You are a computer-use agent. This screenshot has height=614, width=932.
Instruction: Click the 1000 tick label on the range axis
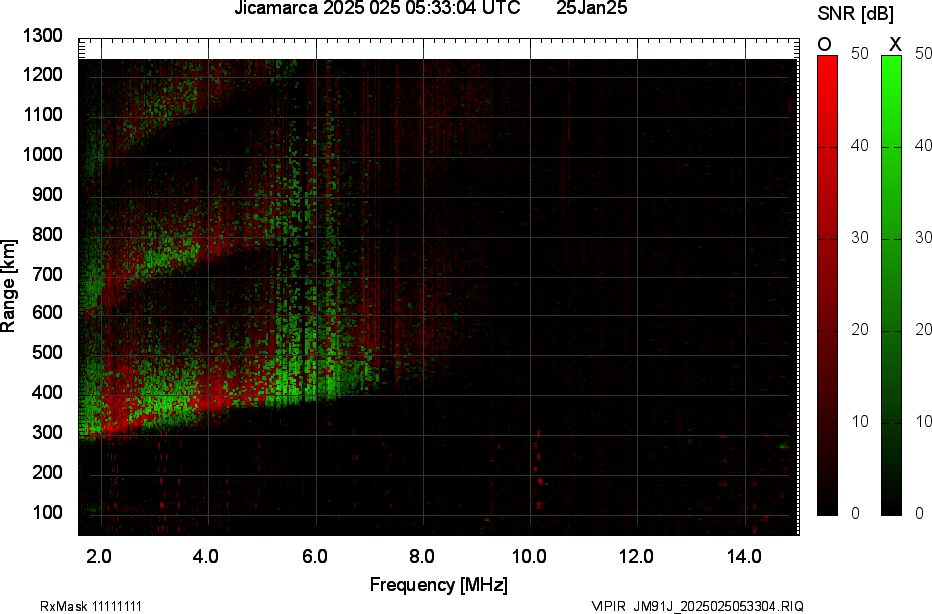(43, 155)
